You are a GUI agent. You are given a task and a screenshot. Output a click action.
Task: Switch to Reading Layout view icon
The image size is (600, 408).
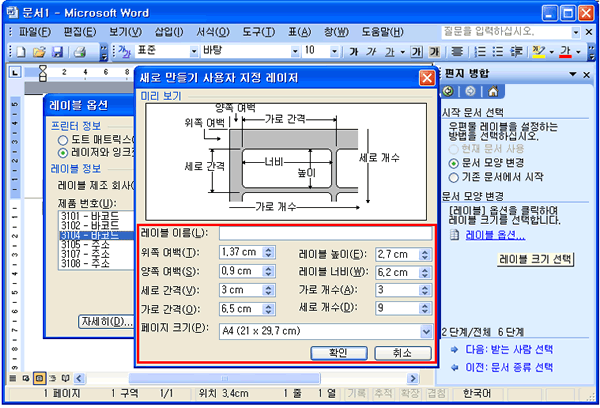(65, 379)
